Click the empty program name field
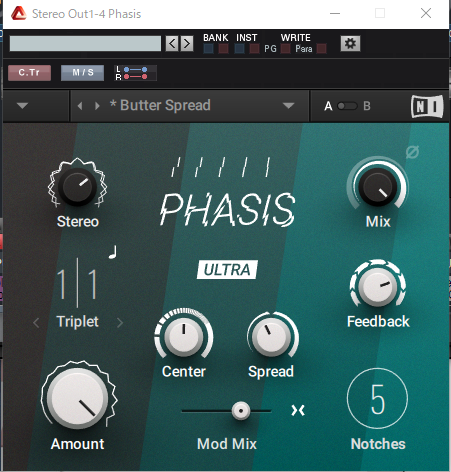Image resolution: width=451 pixels, height=472 pixels. coord(85,44)
